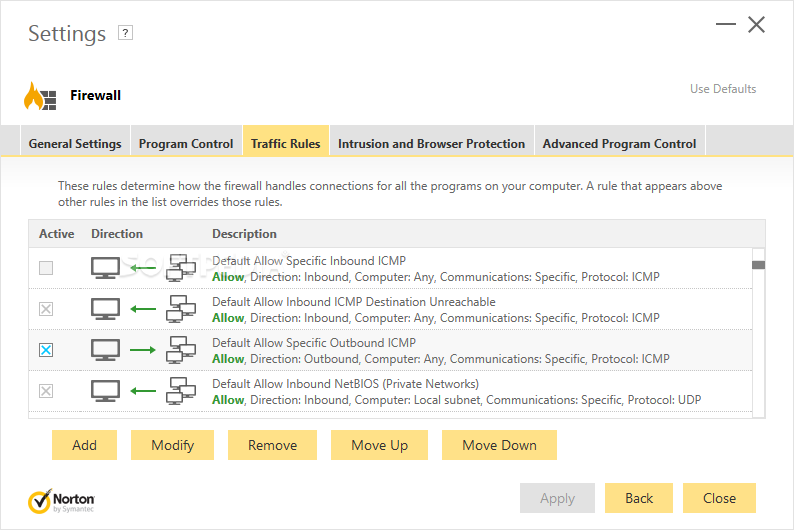Click the Firewall flame and wall icon
Image resolution: width=794 pixels, height=530 pixels.
click(x=40, y=96)
